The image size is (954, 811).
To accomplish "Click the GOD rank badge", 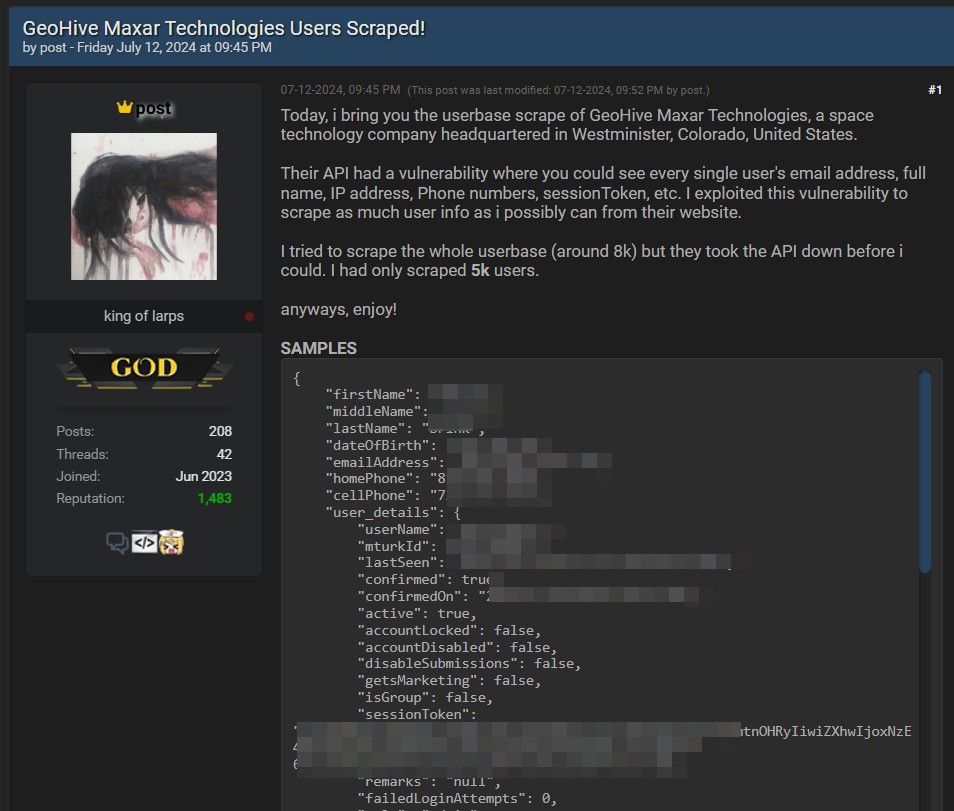I will (144, 368).
